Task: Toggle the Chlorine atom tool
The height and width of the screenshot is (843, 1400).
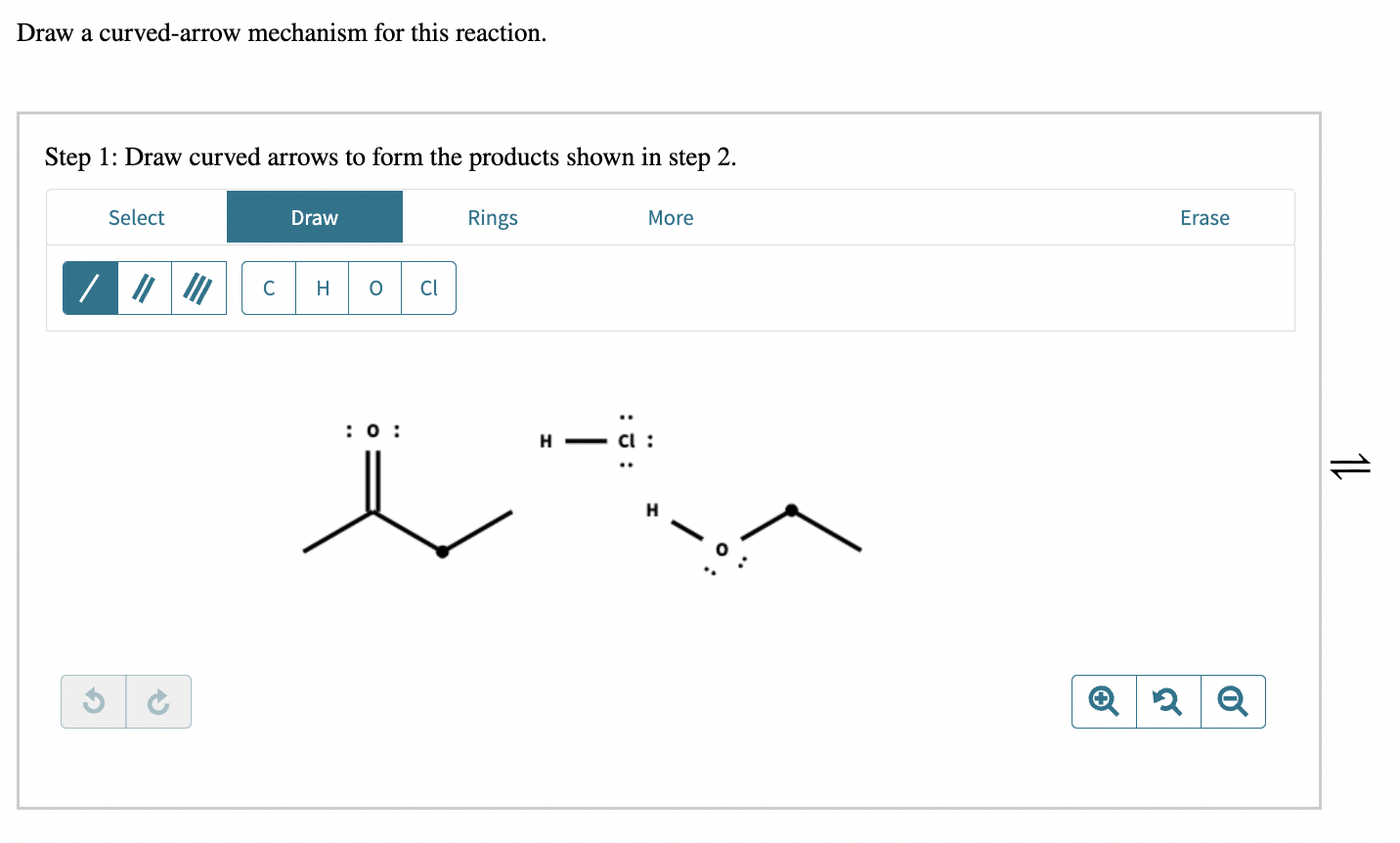Action: [x=428, y=287]
